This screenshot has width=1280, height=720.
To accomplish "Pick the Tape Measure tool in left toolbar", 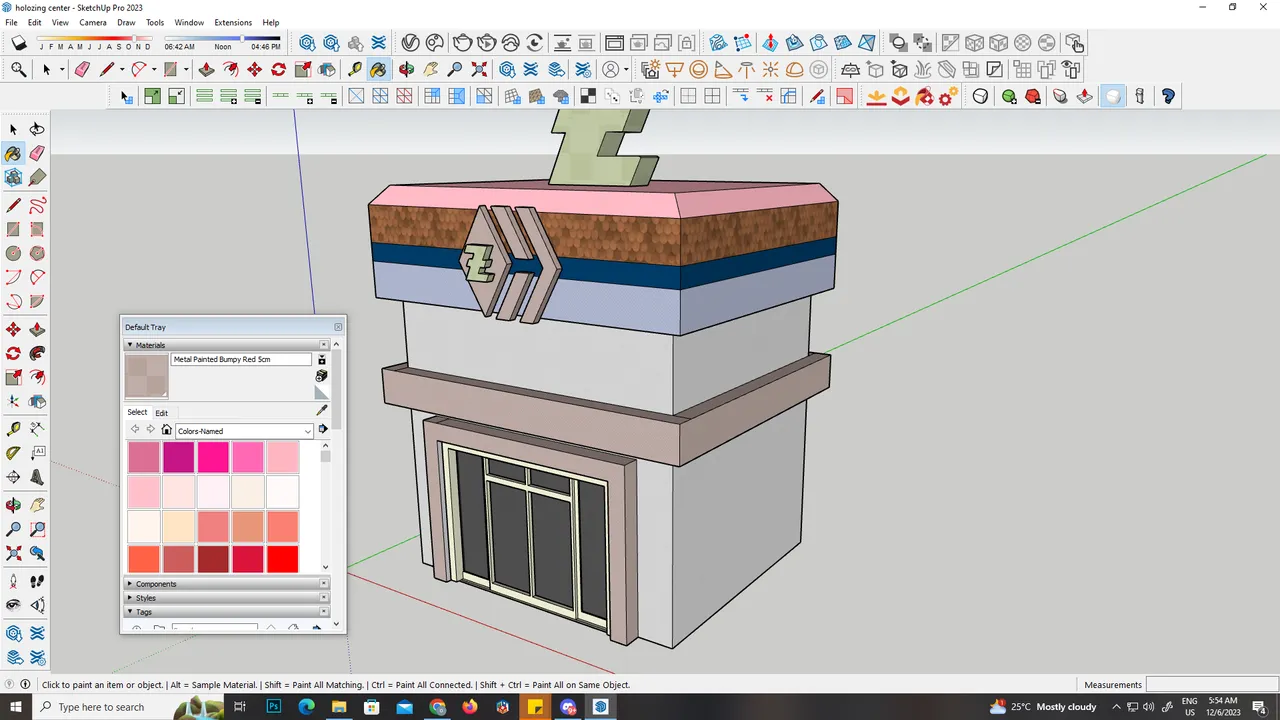I will 13,429.
